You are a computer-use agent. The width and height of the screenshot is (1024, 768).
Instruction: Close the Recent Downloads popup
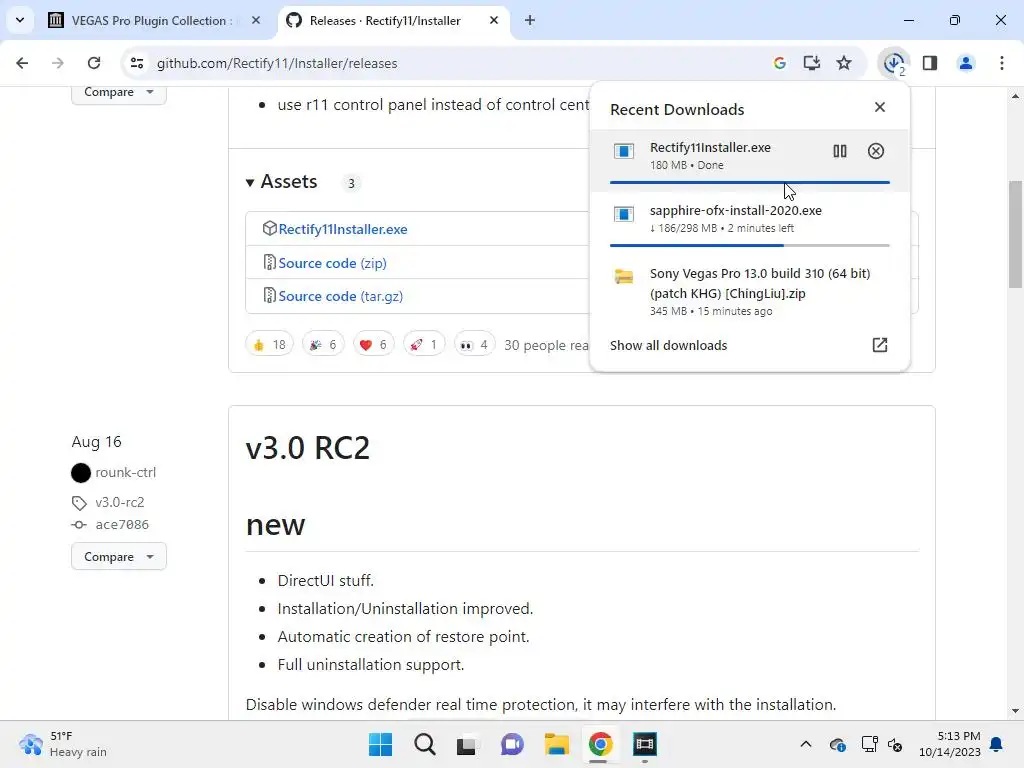[x=880, y=107]
